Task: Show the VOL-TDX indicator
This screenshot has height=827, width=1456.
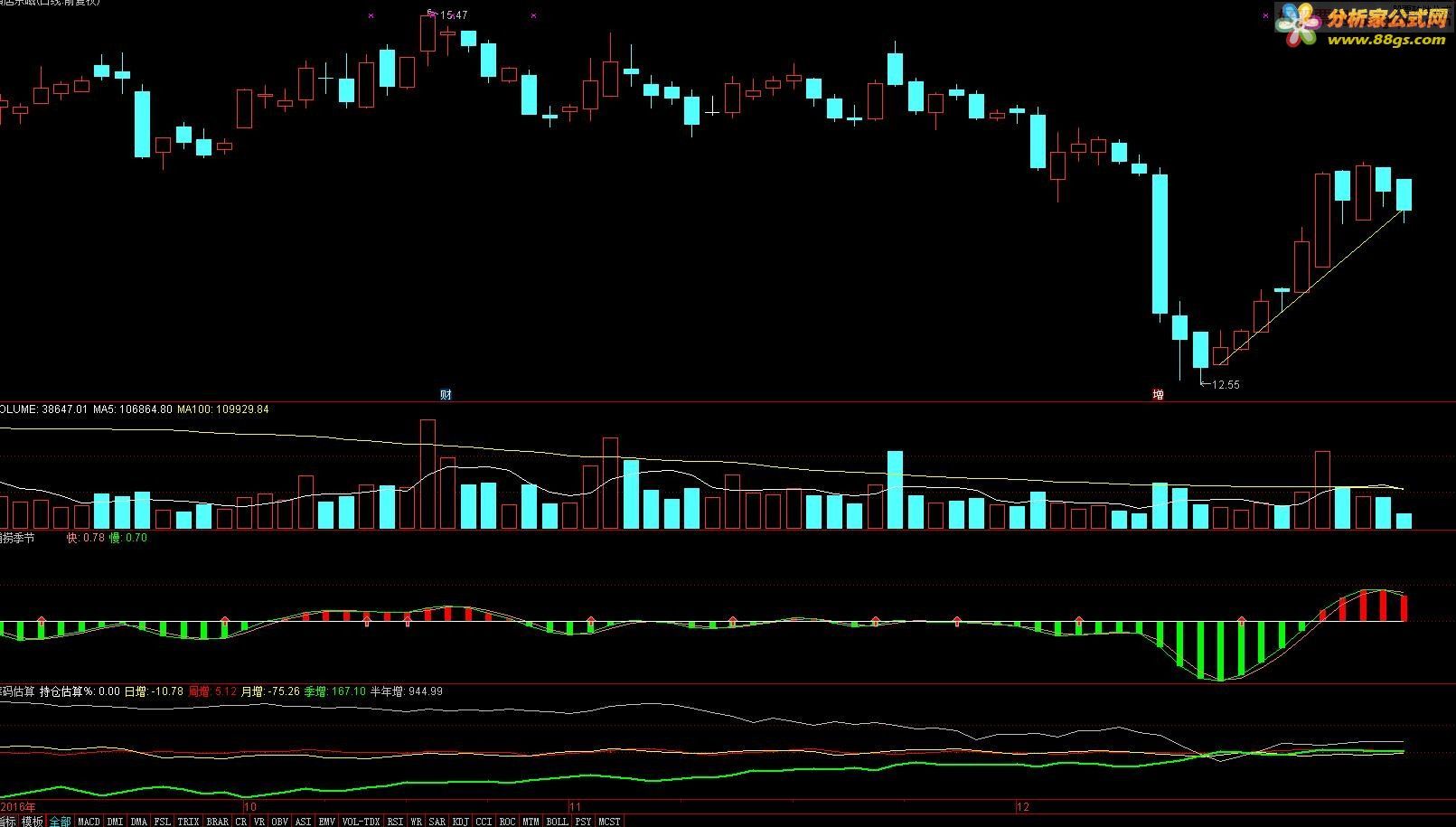Action: pos(361,822)
